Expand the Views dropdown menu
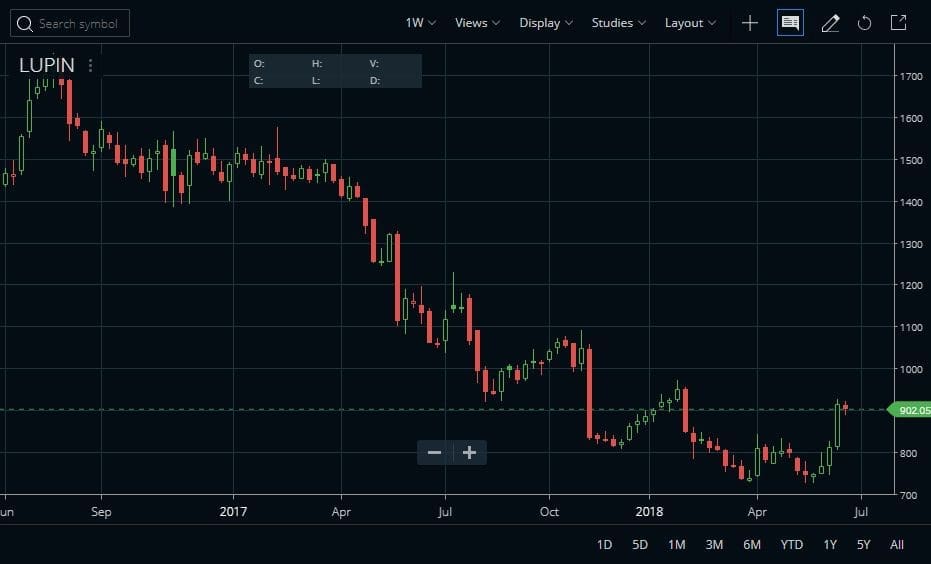 click(477, 23)
